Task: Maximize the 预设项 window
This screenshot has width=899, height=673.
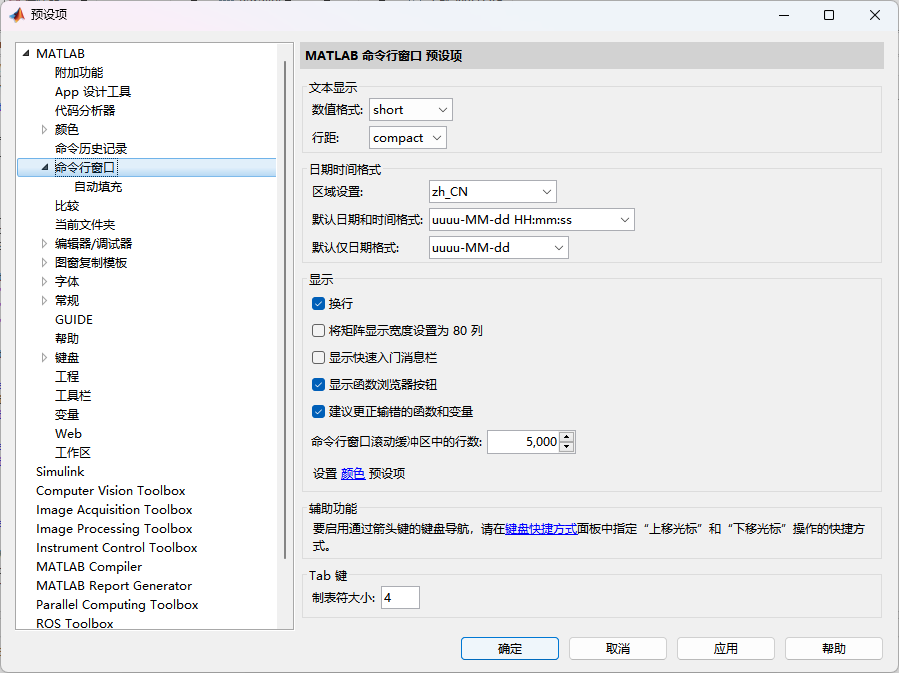Action: (x=829, y=15)
